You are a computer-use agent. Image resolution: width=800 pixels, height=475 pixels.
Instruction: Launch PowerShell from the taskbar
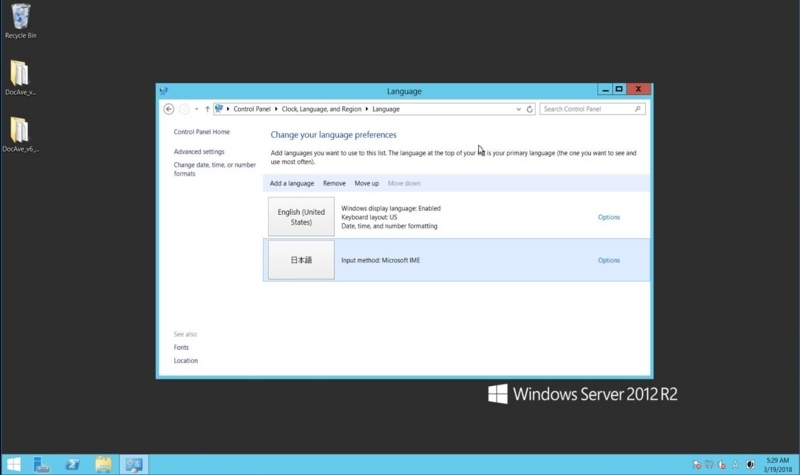[72, 464]
